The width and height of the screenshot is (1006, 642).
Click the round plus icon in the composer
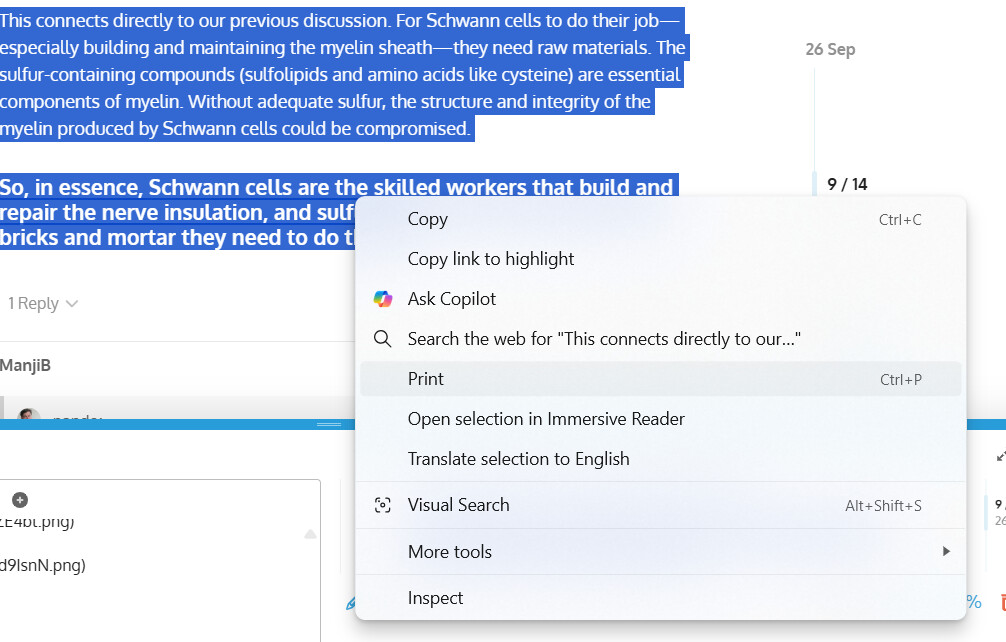pyautogui.click(x=20, y=500)
